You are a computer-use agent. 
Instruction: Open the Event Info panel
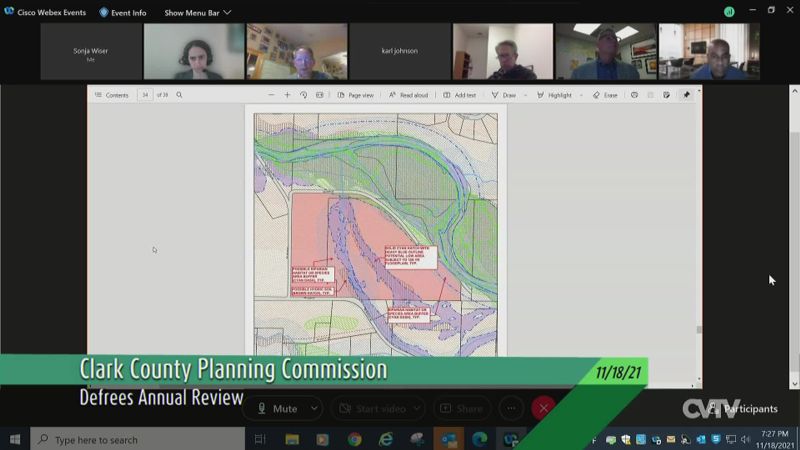tap(122, 13)
